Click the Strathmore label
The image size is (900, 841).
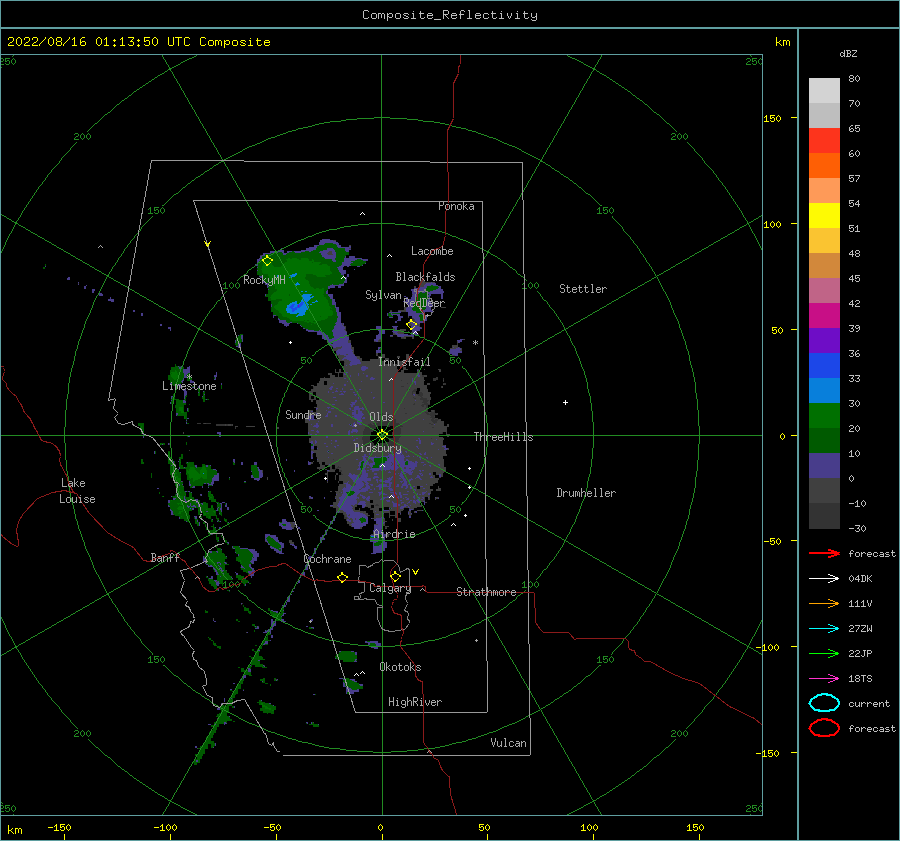486,592
